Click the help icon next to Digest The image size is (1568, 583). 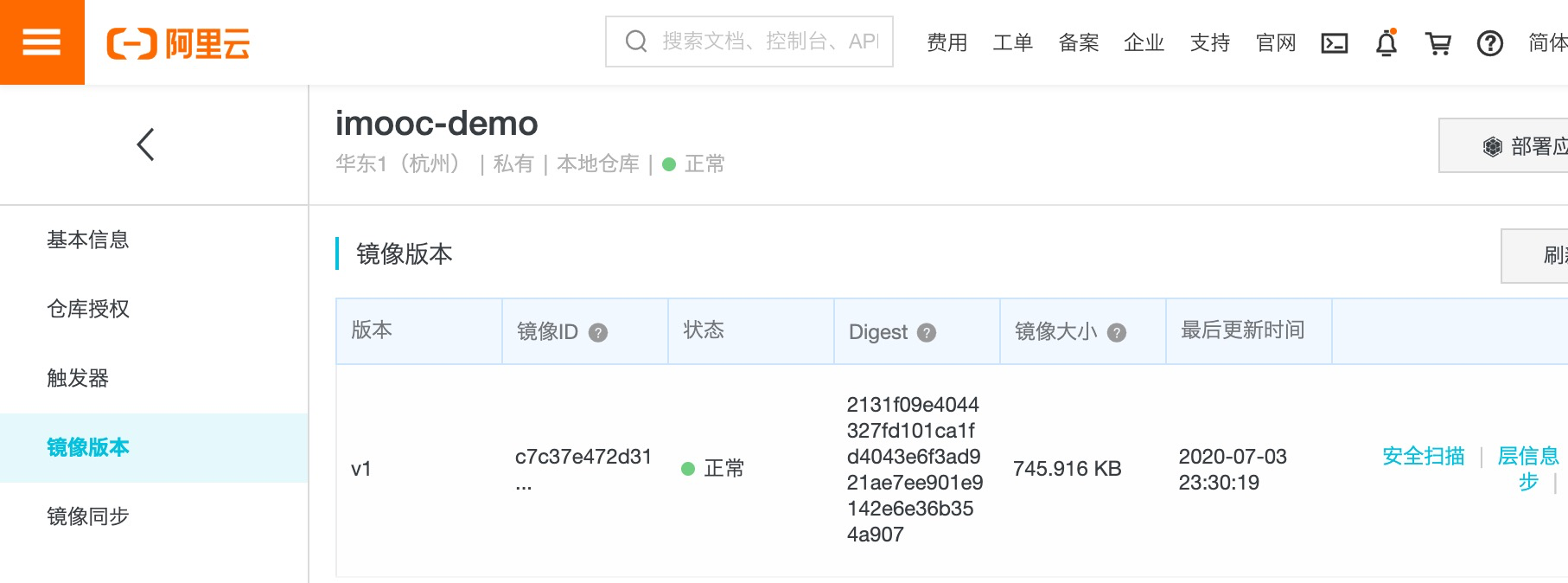(x=927, y=332)
